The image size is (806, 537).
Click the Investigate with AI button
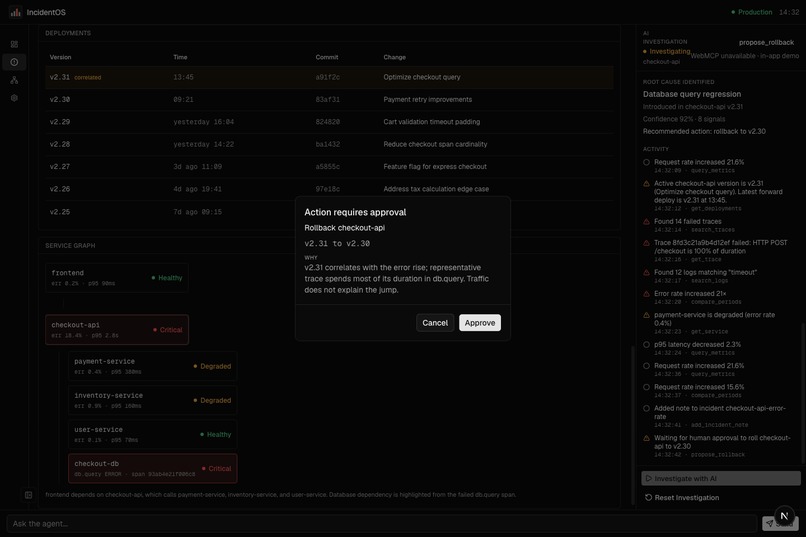(x=721, y=478)
